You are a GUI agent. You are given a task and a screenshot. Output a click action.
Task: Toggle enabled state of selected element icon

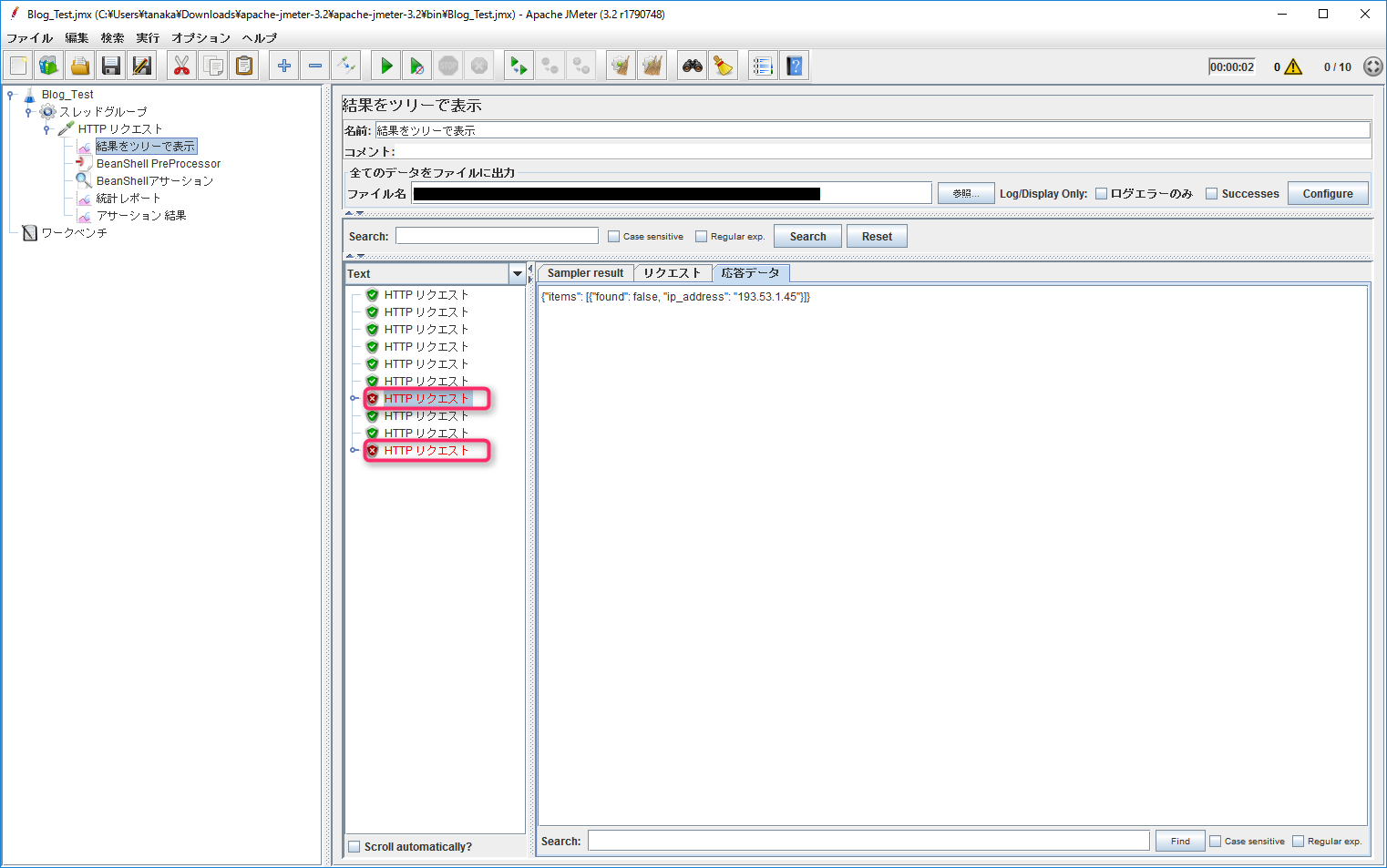[x=346, y=66]
